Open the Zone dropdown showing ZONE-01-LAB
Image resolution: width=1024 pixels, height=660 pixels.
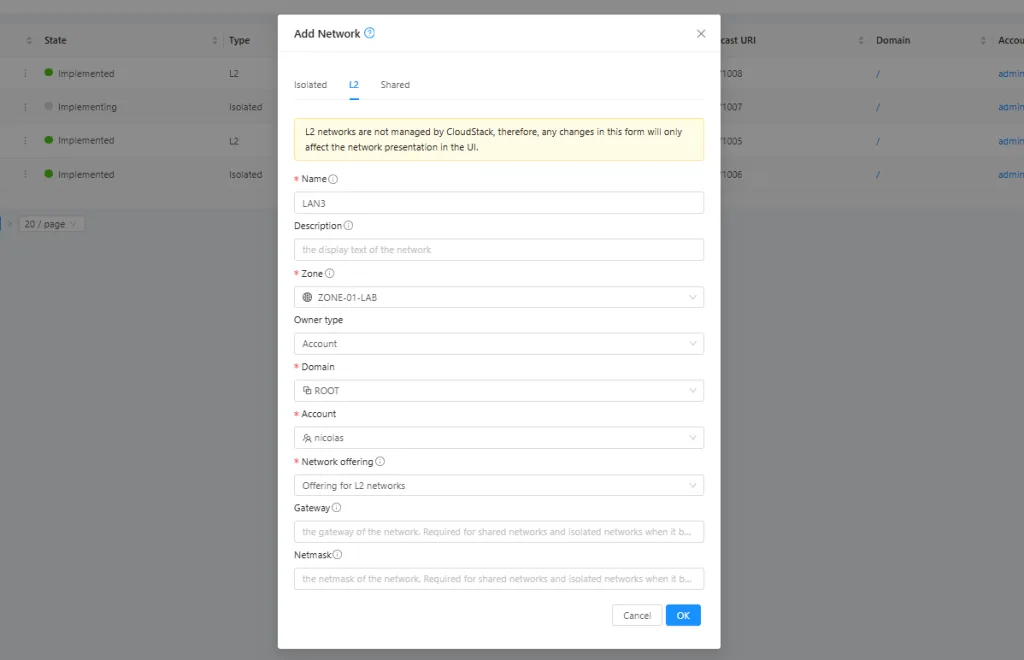pyautogui.click(x=498, y=297)
